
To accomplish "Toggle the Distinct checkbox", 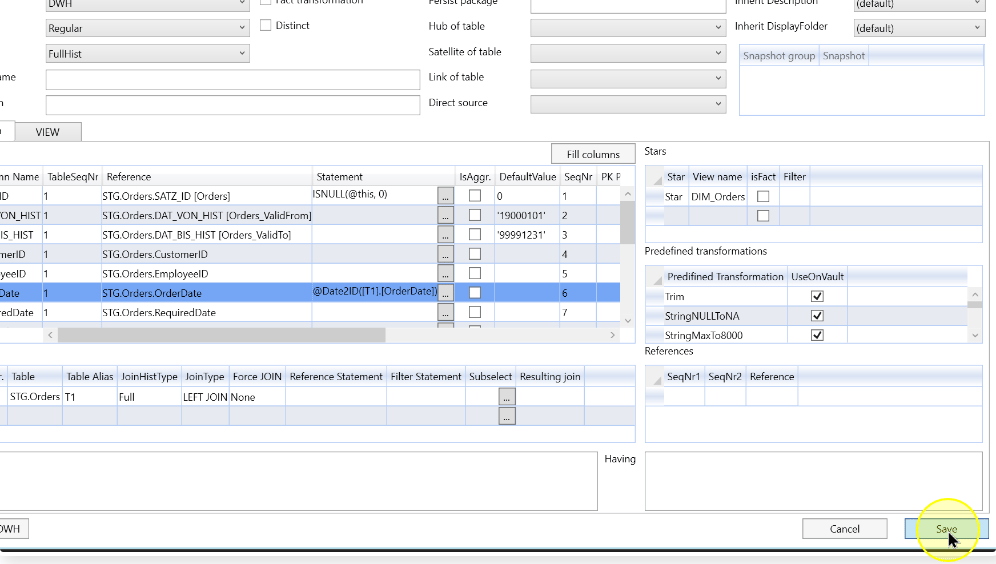I will tap(266, 25).
